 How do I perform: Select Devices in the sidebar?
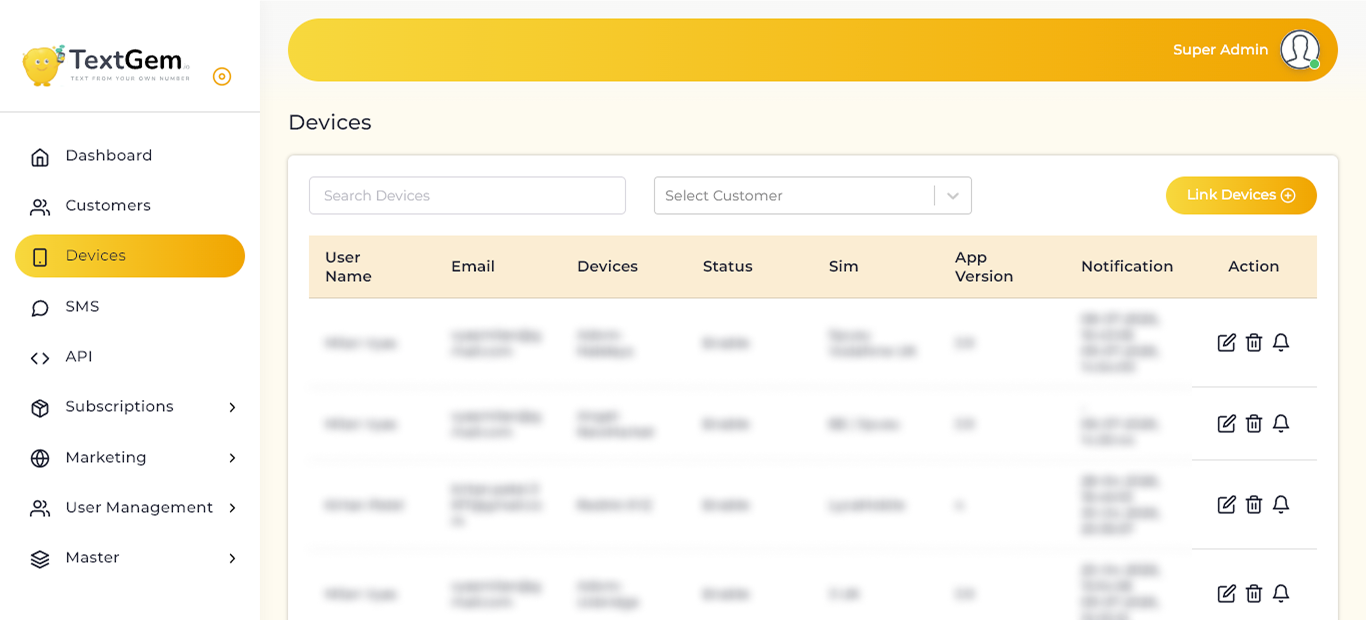(x=130, y=256)
